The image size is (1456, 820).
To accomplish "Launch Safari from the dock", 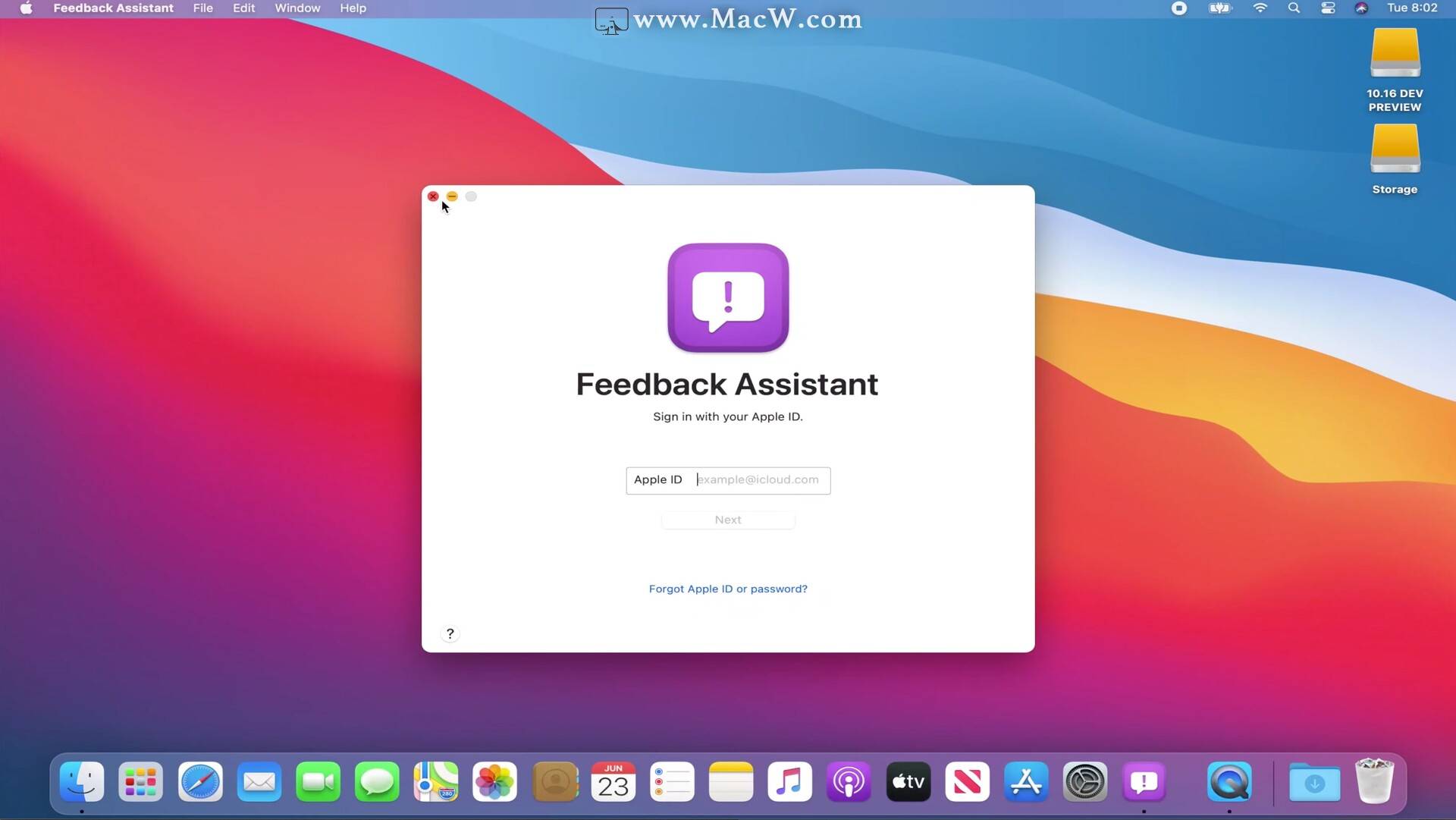I will 200,782.
